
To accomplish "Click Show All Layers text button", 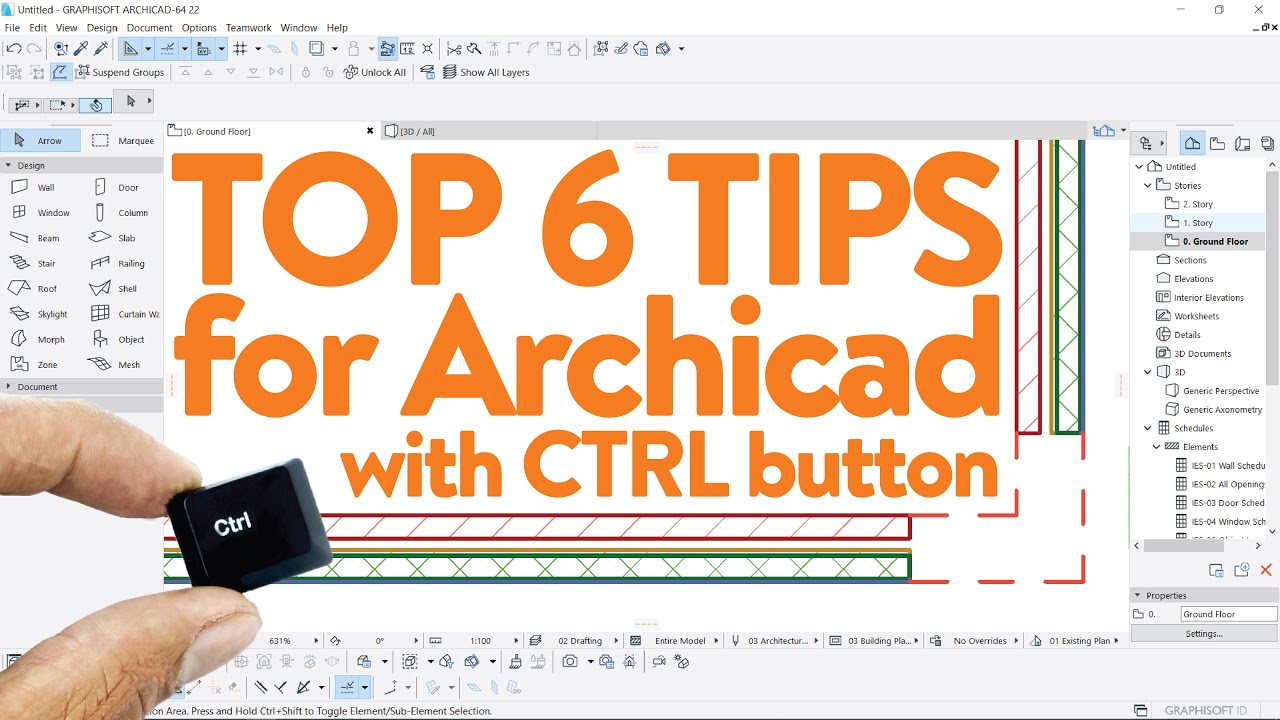I will (x=495, y=72).
